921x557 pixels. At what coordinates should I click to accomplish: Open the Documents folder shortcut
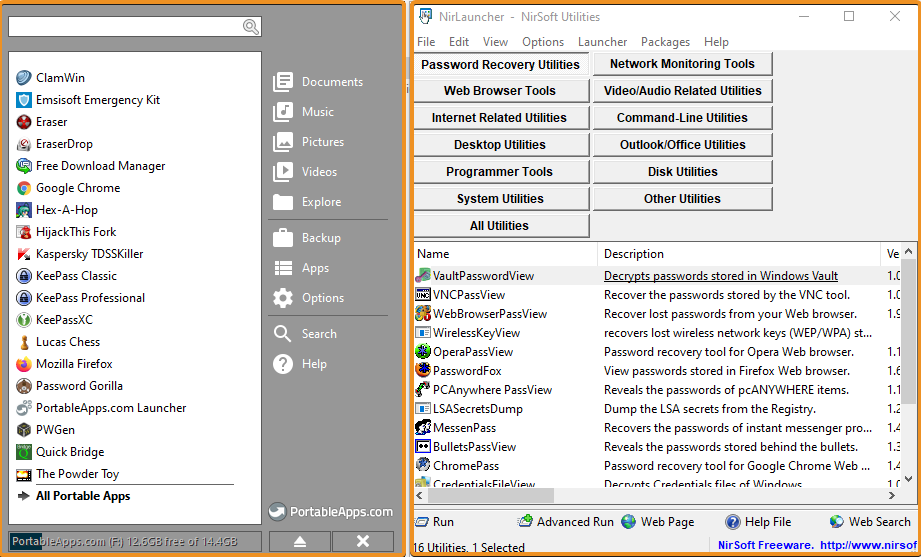tap(318, 82)
